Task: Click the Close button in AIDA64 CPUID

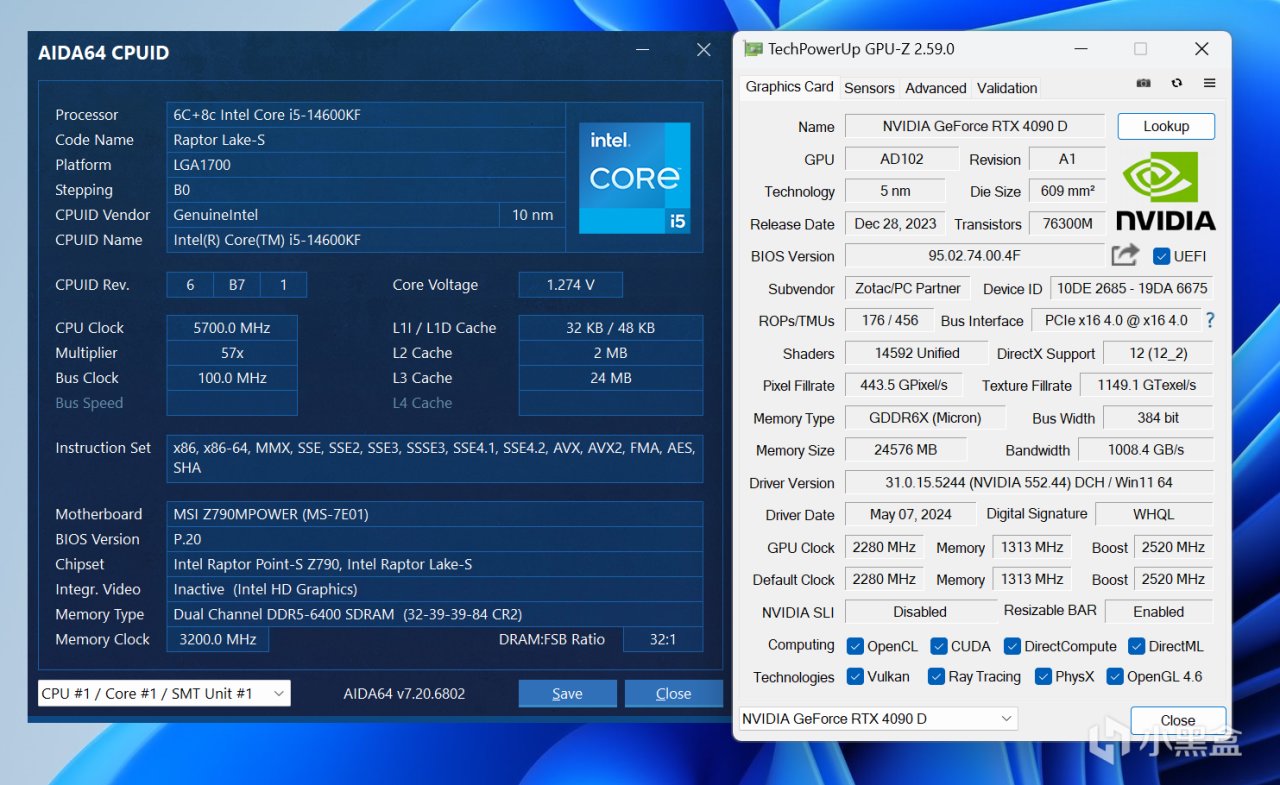Action: pos(673,693)
